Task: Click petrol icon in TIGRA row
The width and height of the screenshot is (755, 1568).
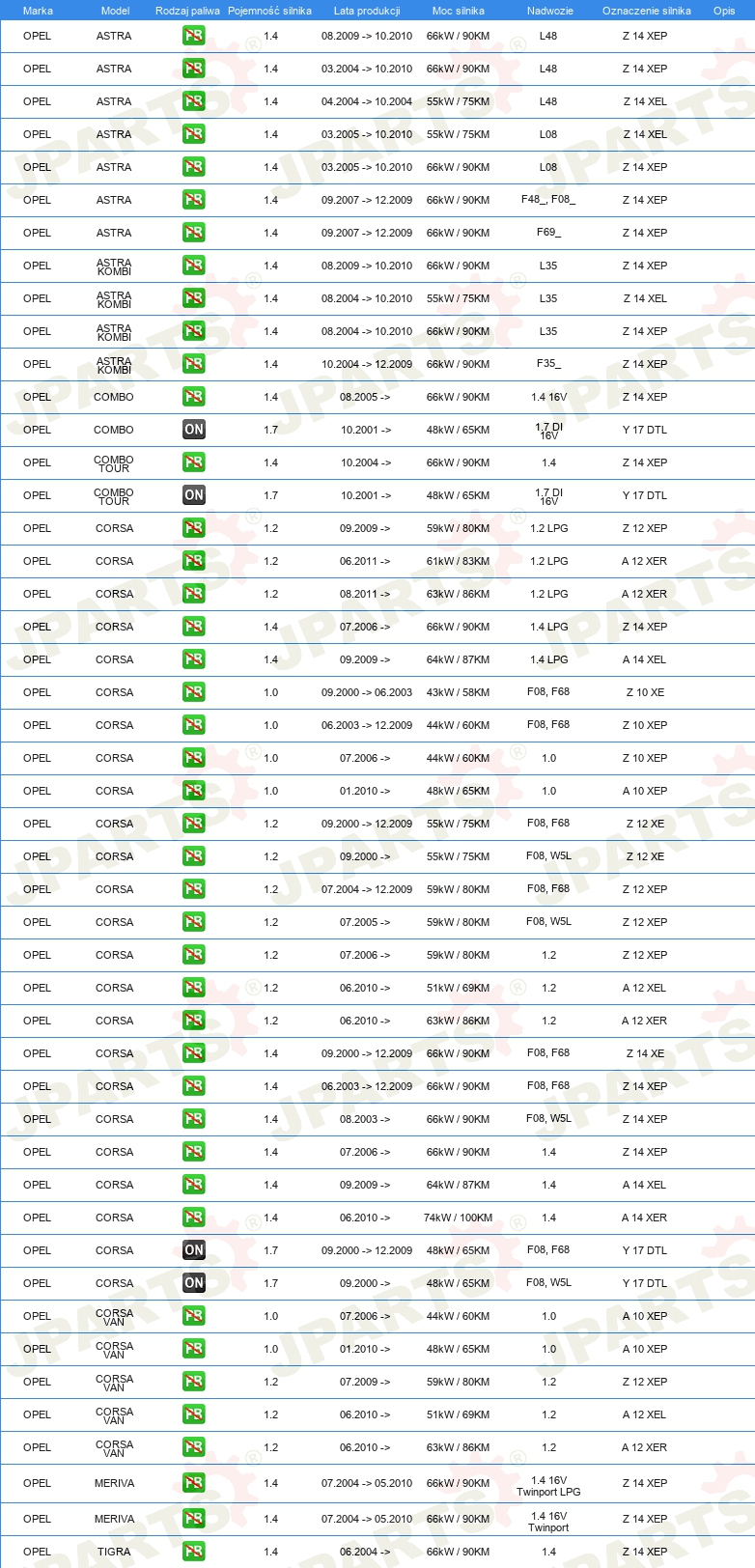Action: (x=194, y=1552)
